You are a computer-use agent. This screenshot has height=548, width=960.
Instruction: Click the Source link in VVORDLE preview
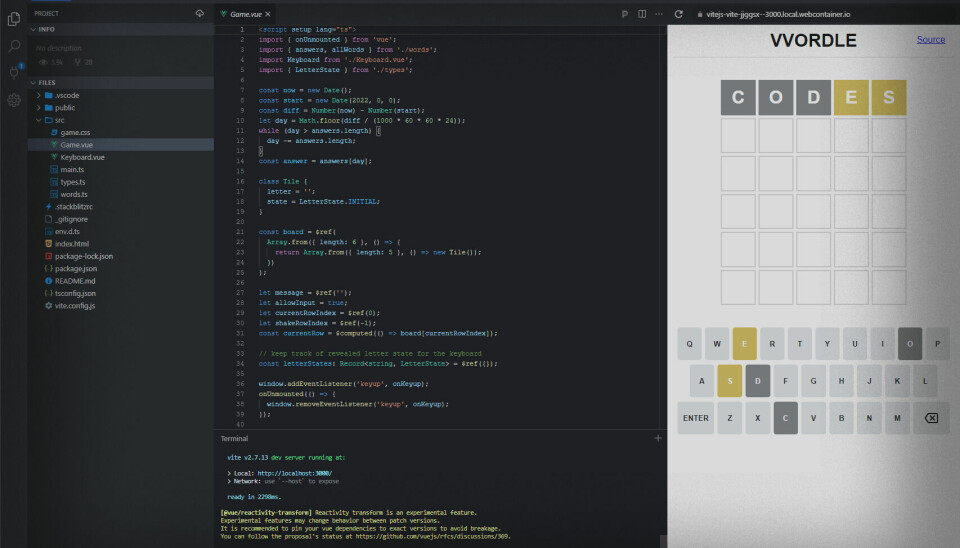coord(931,39)
